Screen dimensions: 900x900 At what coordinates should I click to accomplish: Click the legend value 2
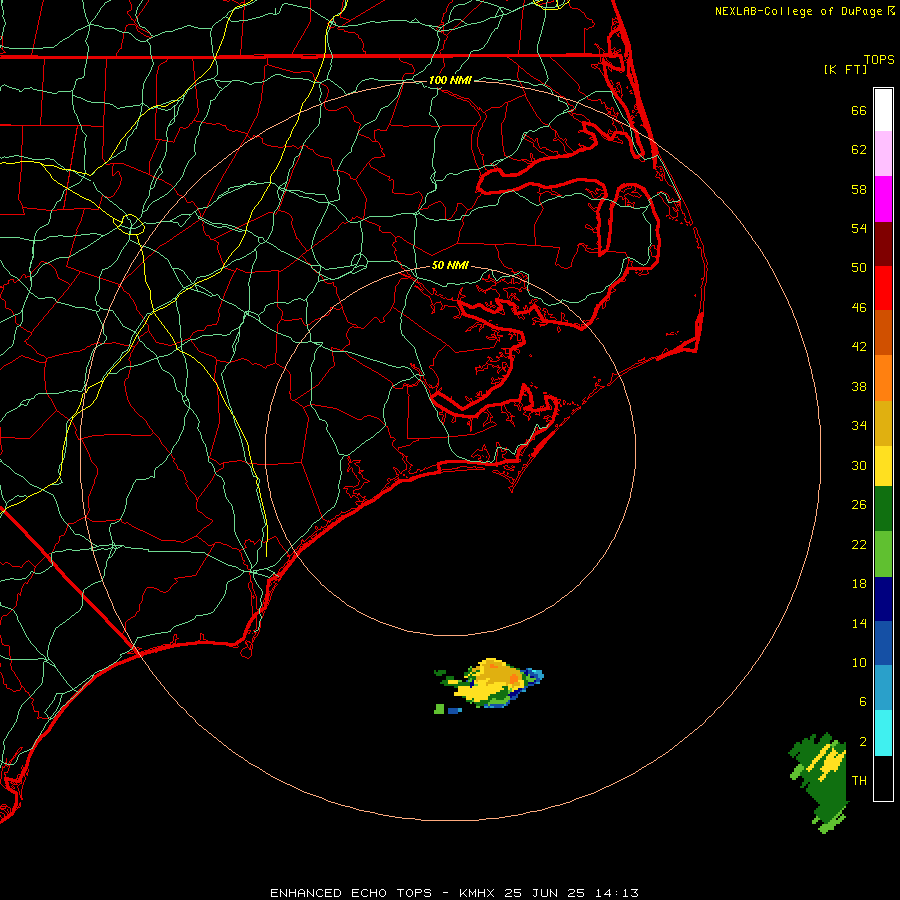click(863, 742)
